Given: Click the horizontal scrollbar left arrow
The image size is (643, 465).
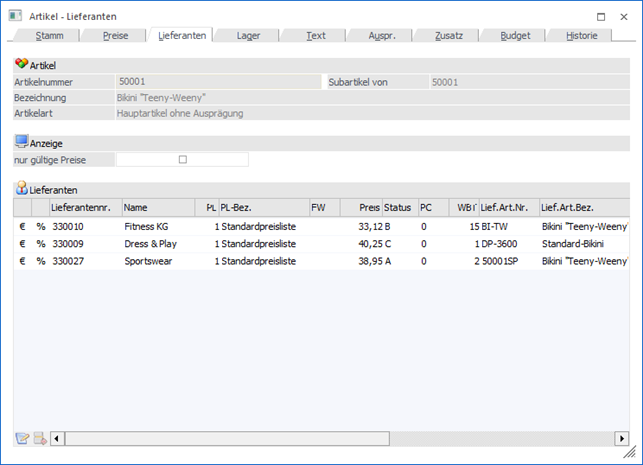Looking at the screenshot, I should pos(57,438).
